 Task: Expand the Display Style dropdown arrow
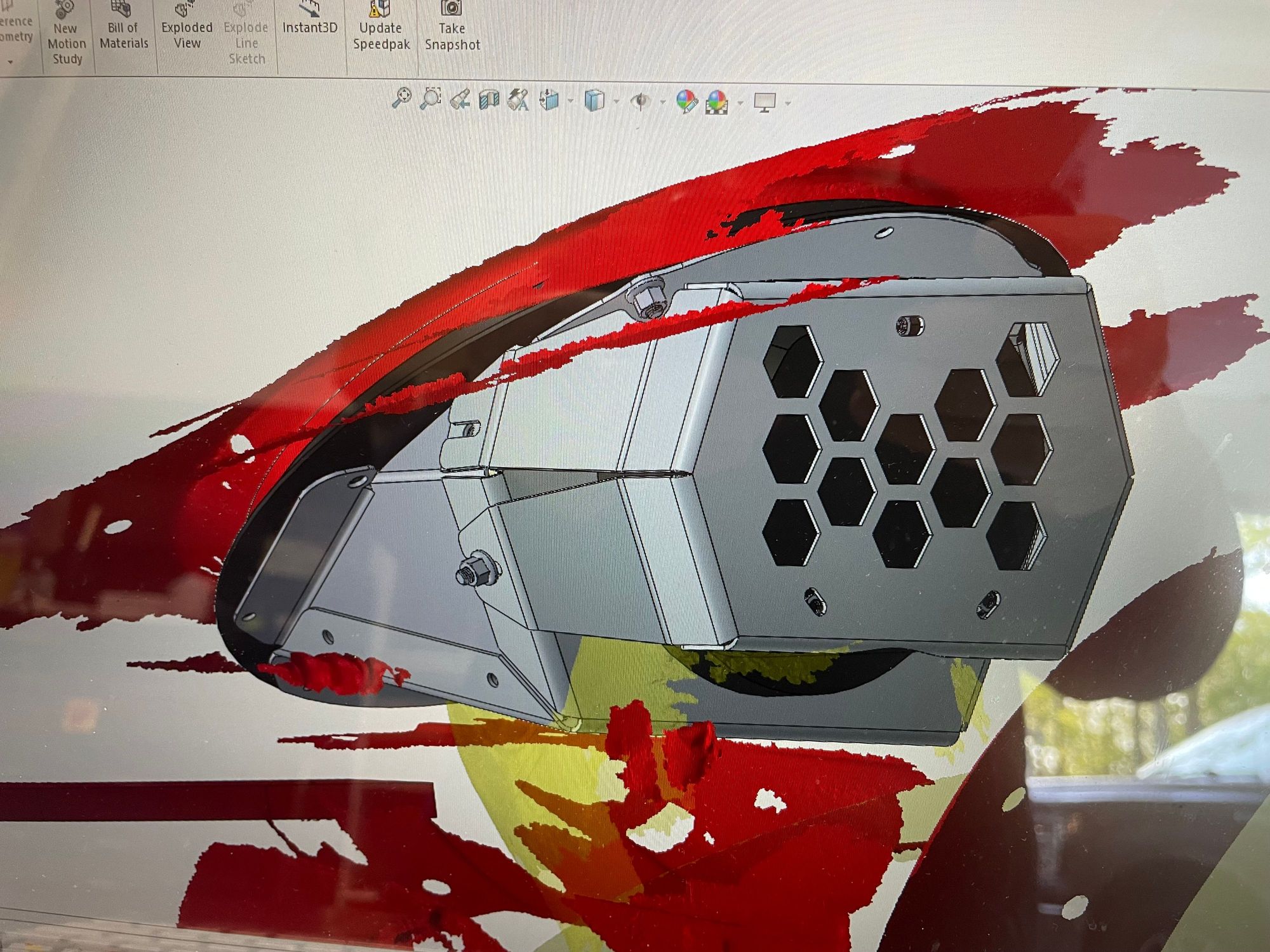tap(616, 102)
